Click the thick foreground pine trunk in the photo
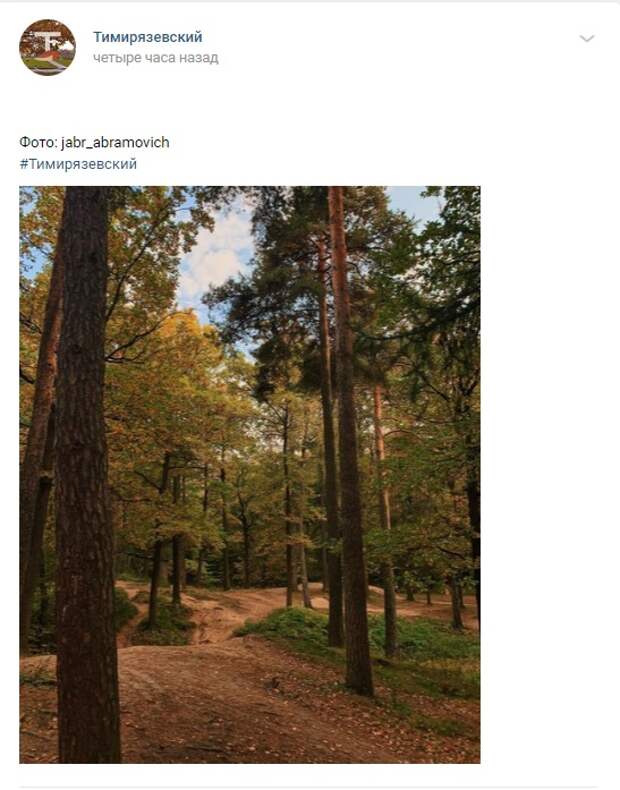Viewport: 620px width, 790px height. (x=86, y=474)
